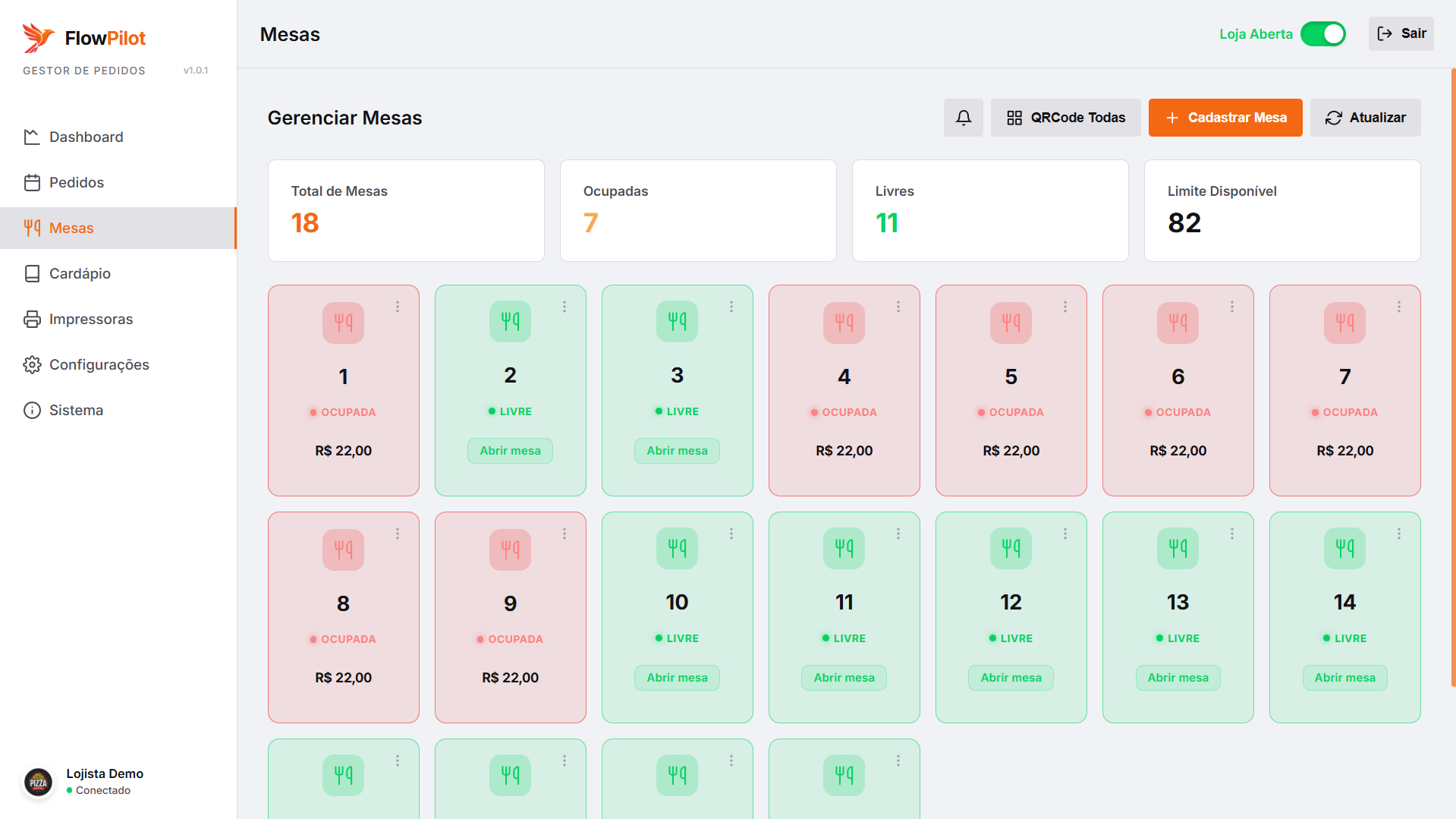The image size is (1456, 819).
Task: Go to Dashboard in the sidebar
Action: 86,137
